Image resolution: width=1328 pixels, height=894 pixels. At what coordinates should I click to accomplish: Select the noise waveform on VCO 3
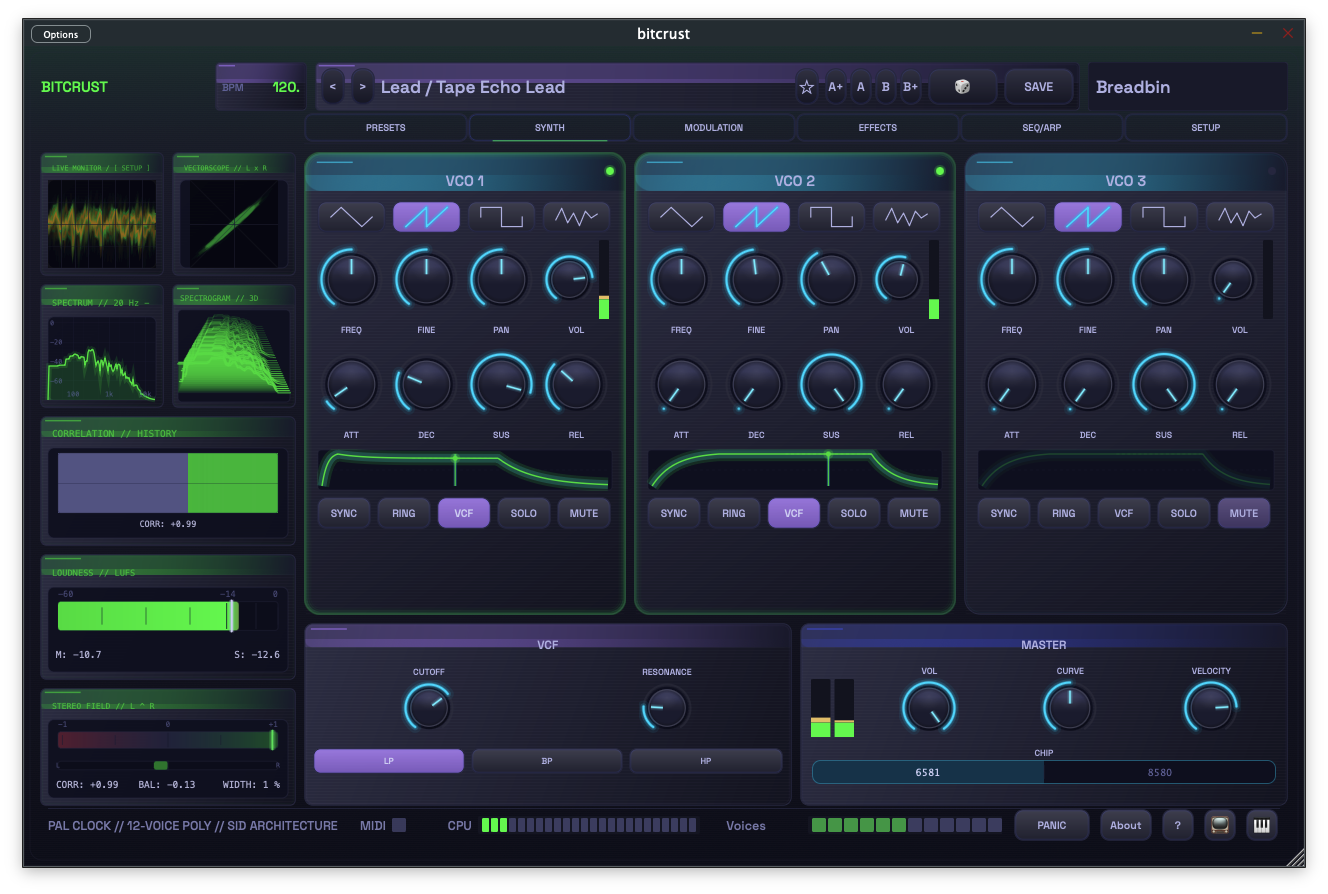click(x=1239, y=216)
